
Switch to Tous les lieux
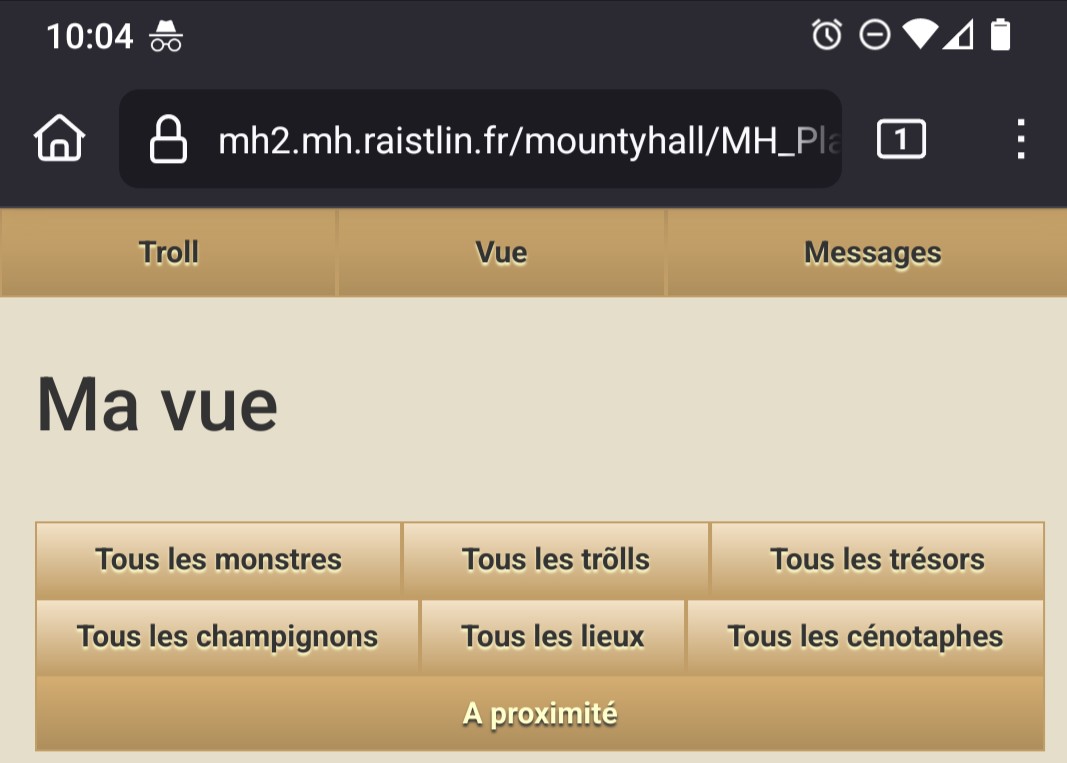[553, 637]
